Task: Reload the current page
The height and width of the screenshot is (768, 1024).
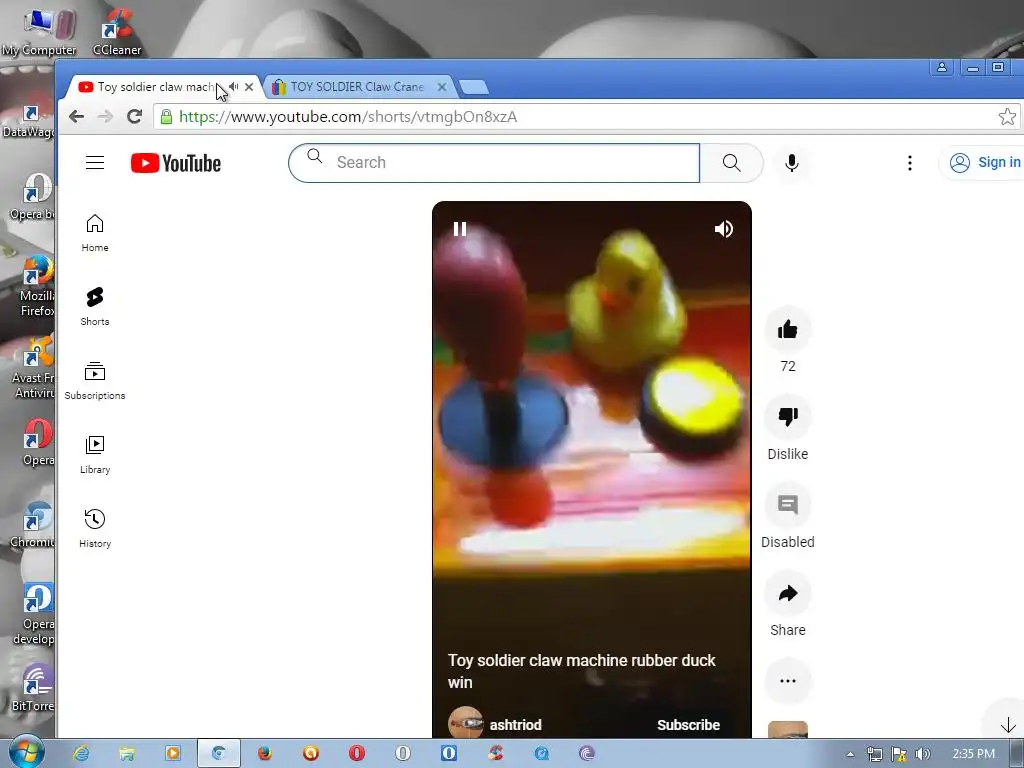Action: pos(135,117)
